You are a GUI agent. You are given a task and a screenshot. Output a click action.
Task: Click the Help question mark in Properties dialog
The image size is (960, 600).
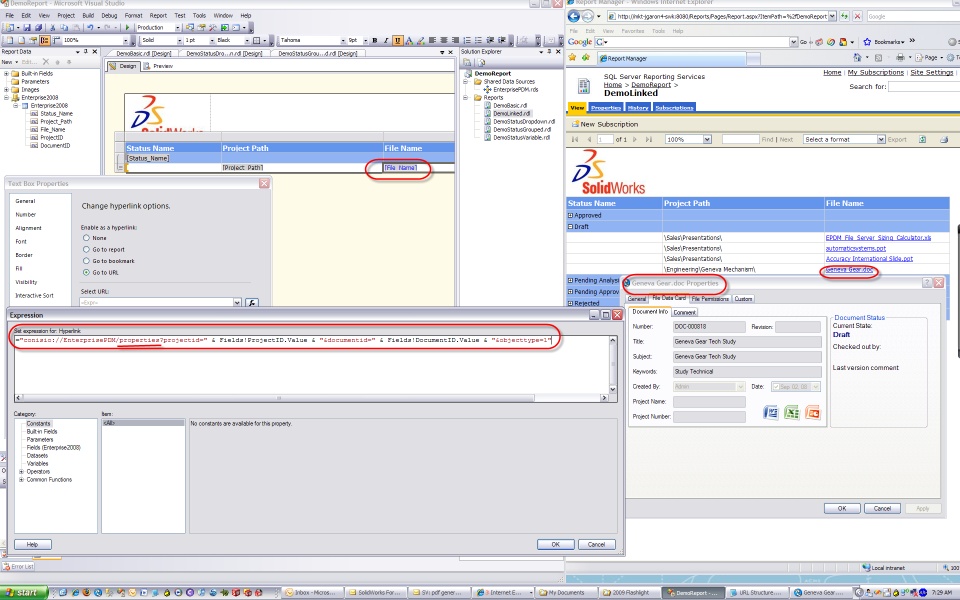point(927,283)
